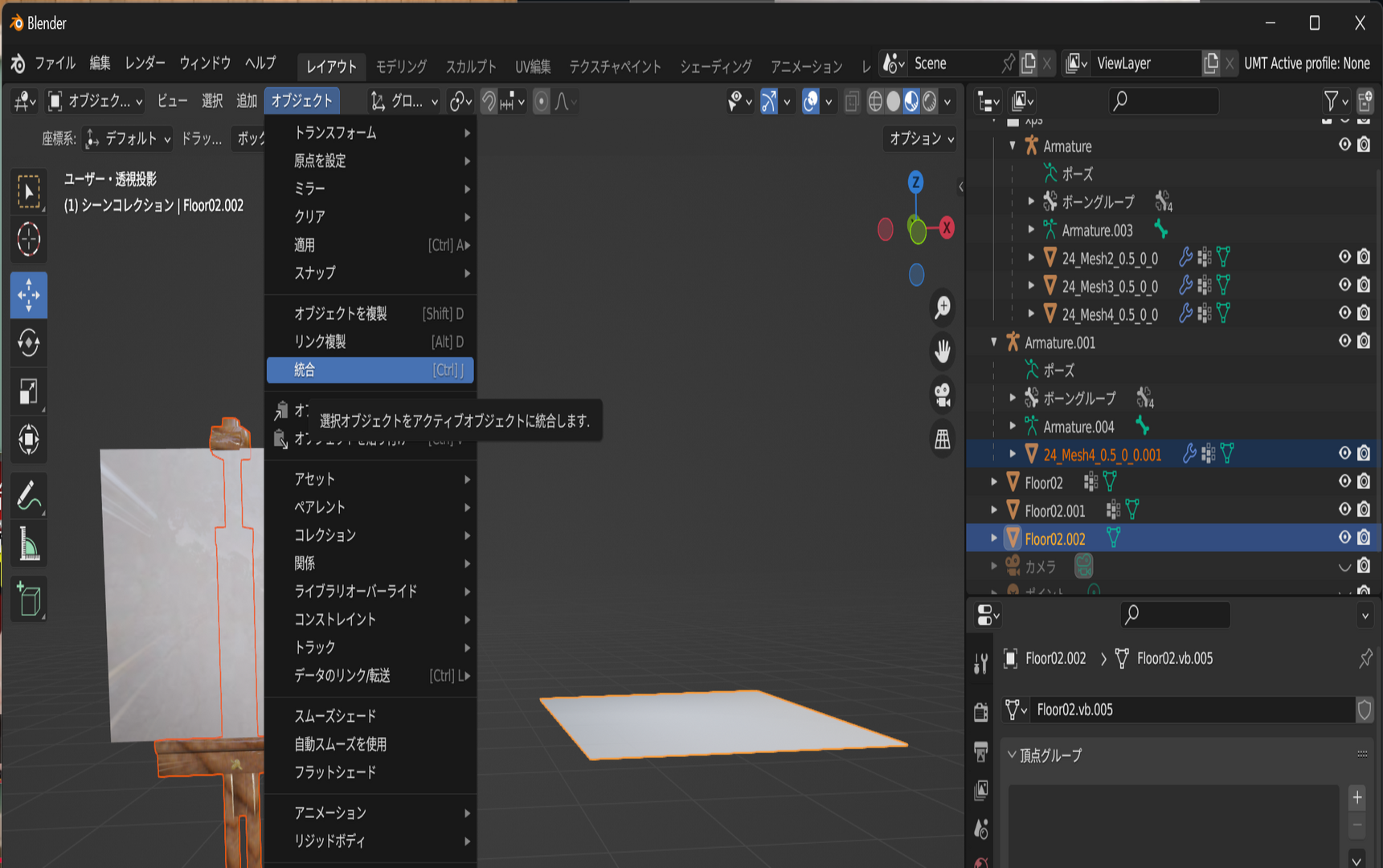Add vertex group with plus button
Viewport: 1383px width, 868px height.
1356,797
